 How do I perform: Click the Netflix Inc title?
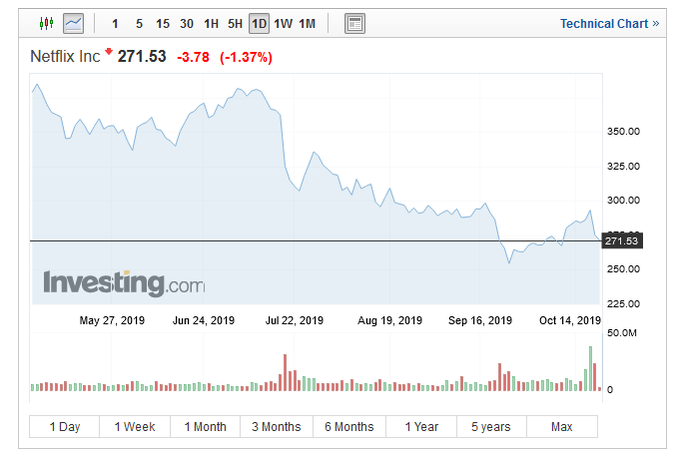(x=65, y=56)
